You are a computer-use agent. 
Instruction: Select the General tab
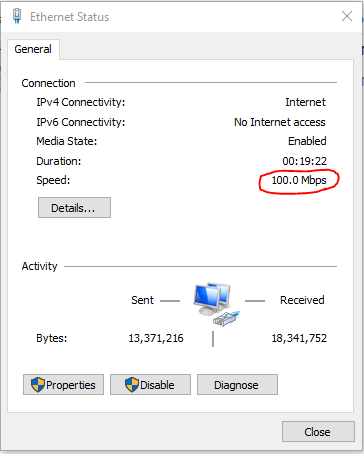point(33,49)
